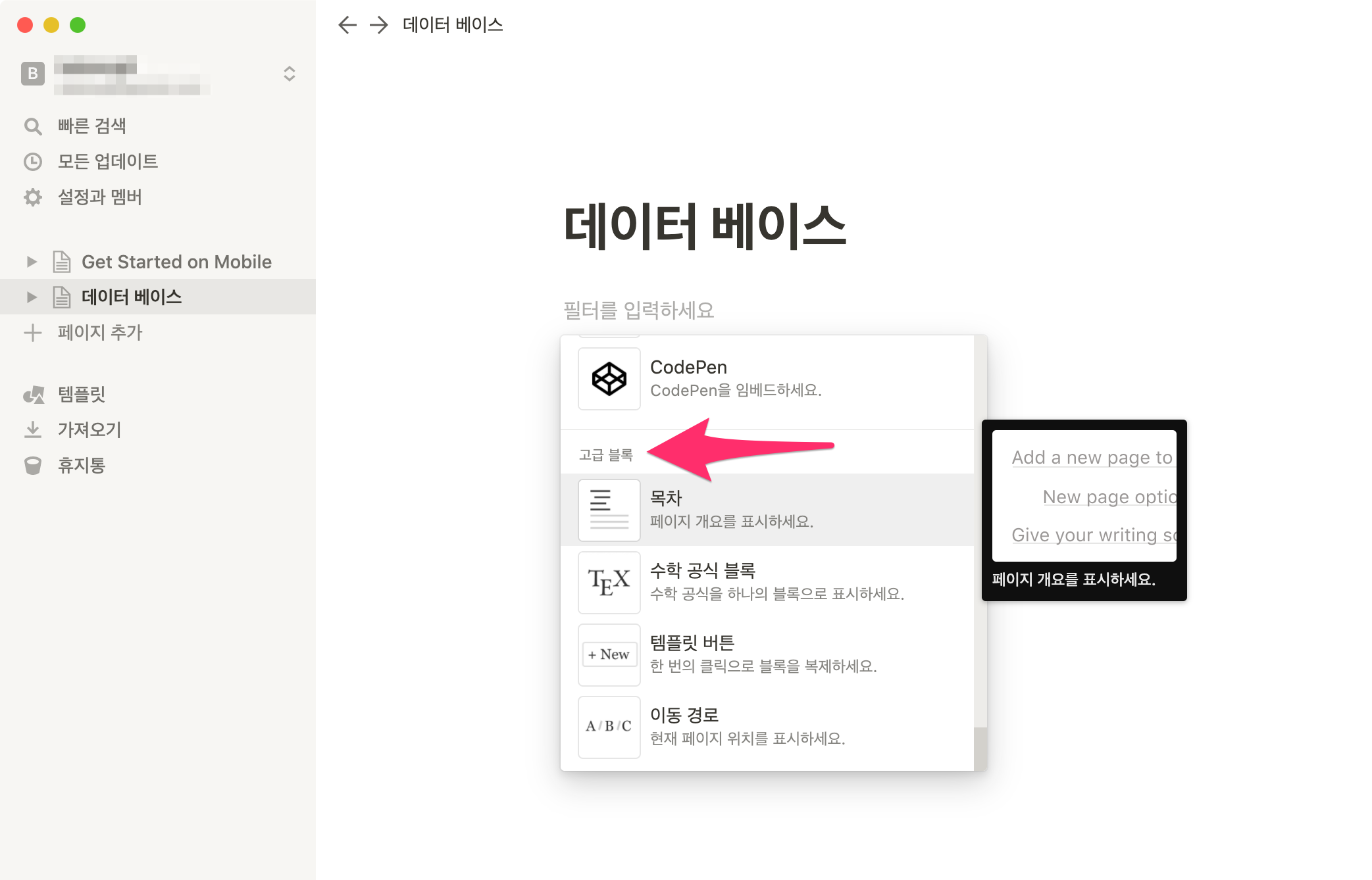This screenshot has height=880, width=1372.
Task: Expand the 데이터 베이스 page toggle
Action: 32,297
